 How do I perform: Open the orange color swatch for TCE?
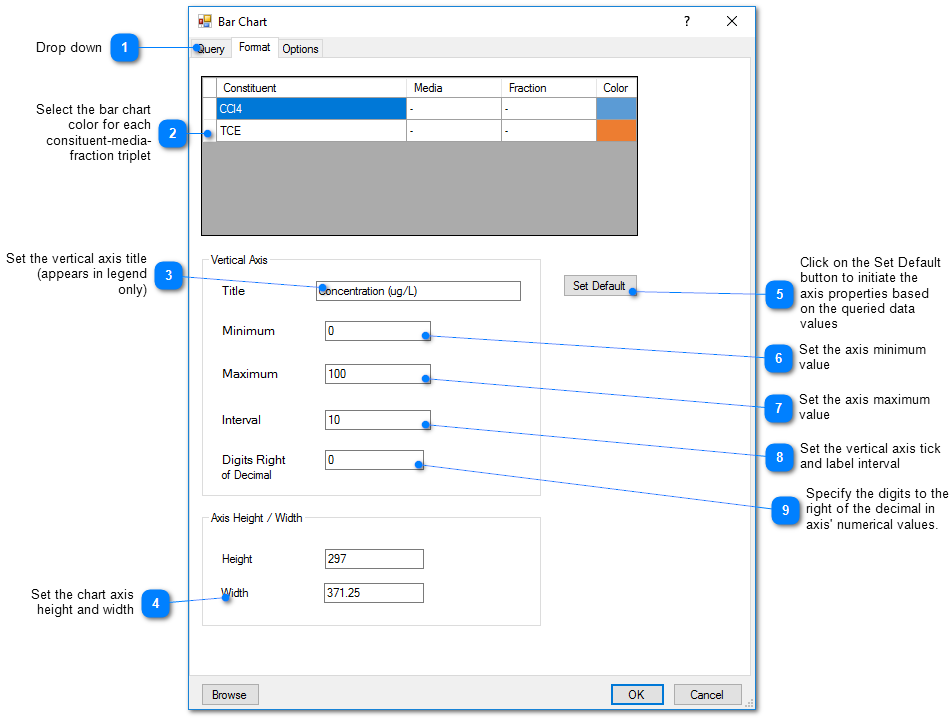coord(616,131)
